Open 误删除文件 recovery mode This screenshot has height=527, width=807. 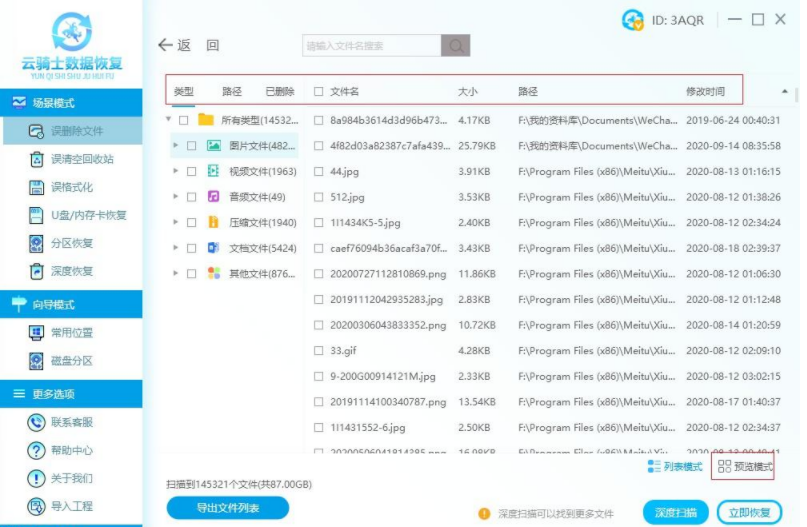click(x=72, y=131)
